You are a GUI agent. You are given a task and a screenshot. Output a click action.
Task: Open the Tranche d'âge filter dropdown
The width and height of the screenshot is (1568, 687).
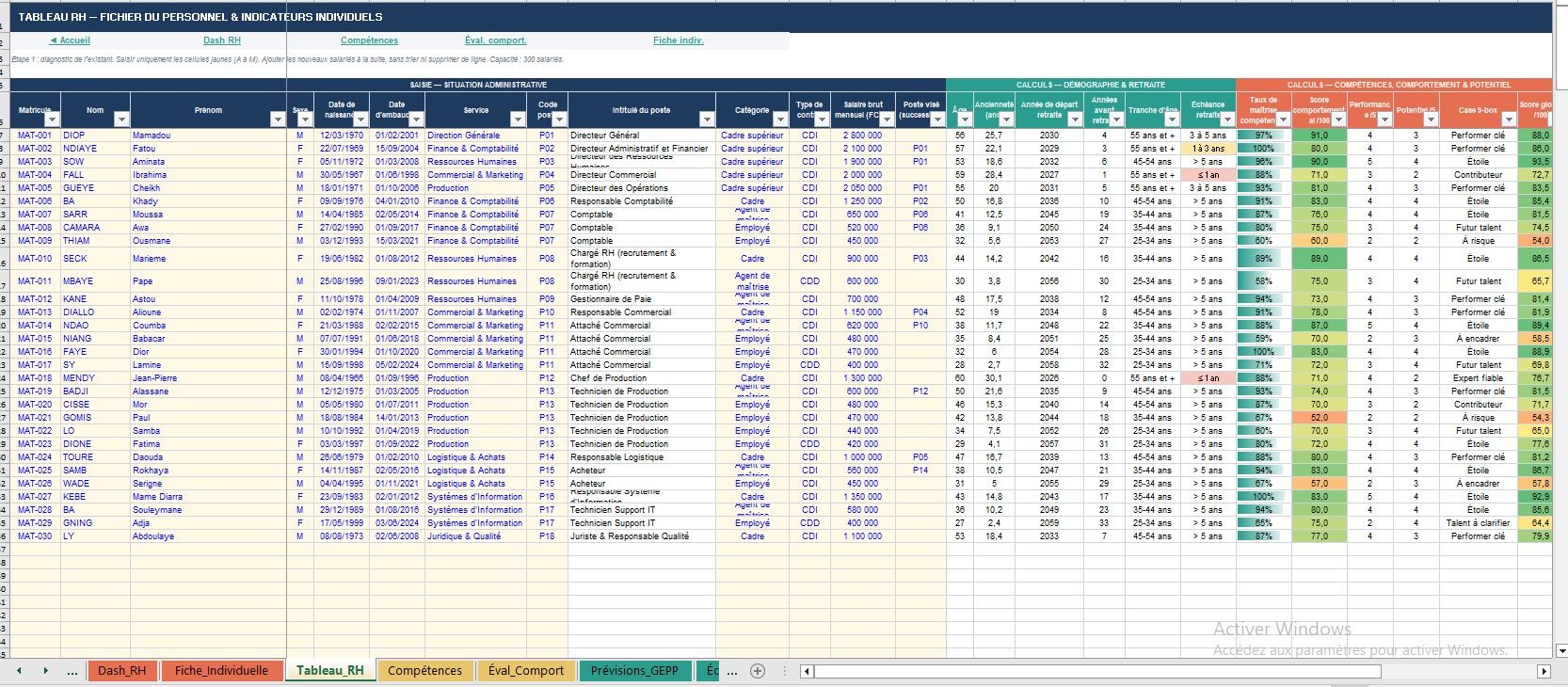tap(1173, 120)
